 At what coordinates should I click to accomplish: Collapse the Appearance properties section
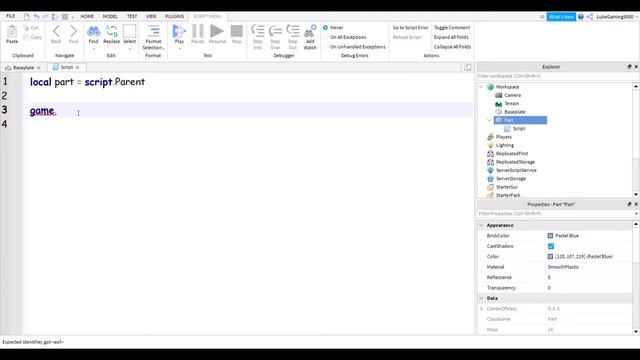click(482, 225)
